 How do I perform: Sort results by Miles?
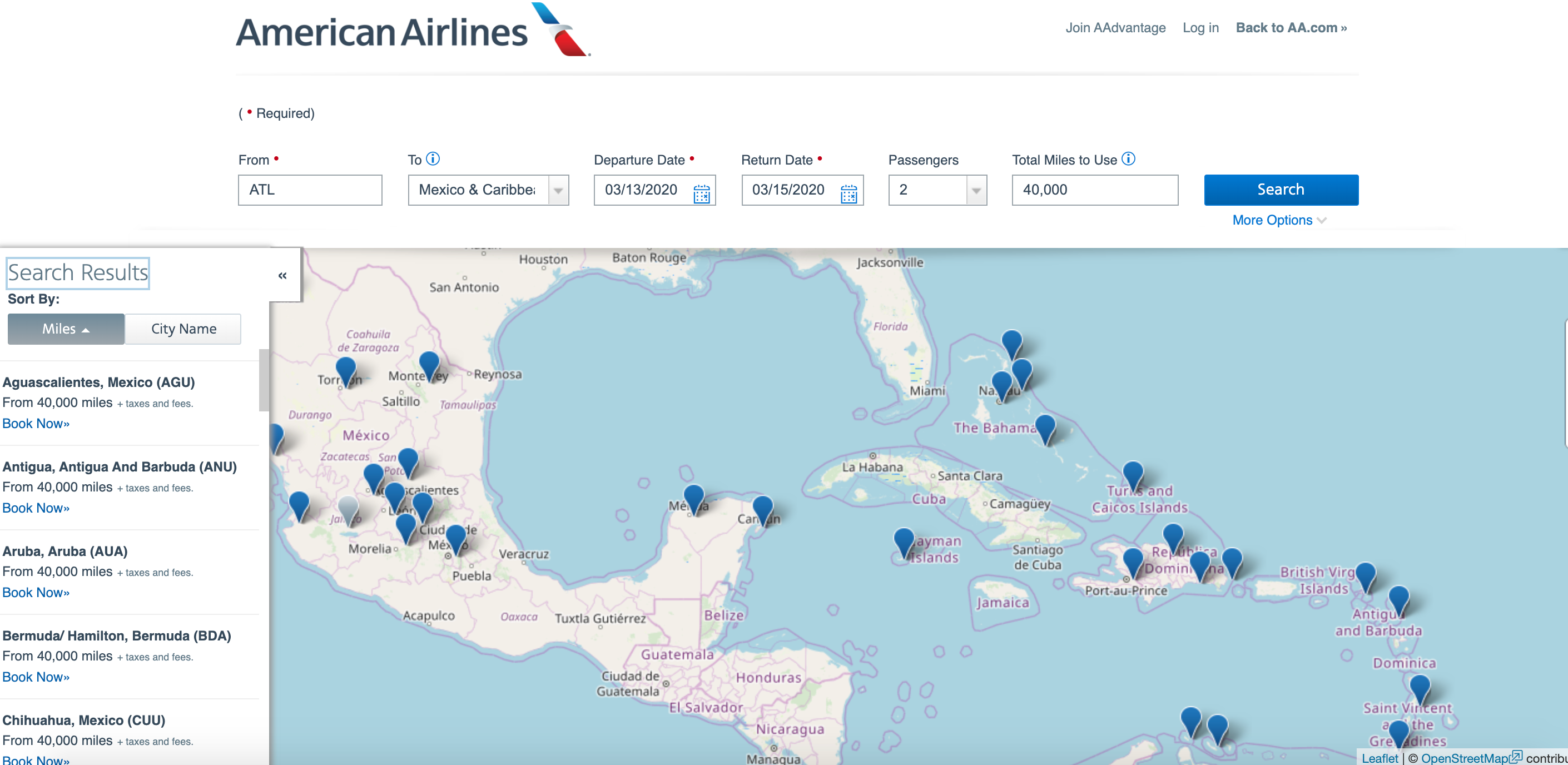[x=66, y=329]
